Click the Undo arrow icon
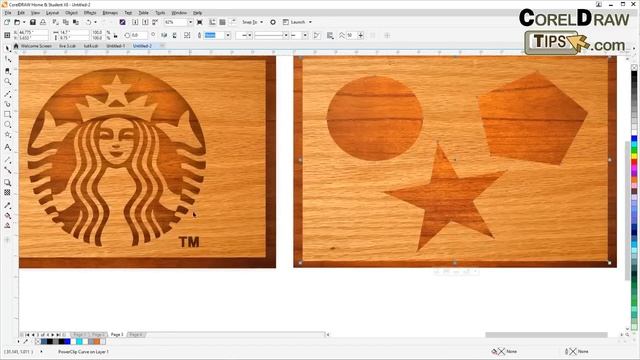Image resolution: width=640 pixels, height=360 pixels. [x=89, y=22]
